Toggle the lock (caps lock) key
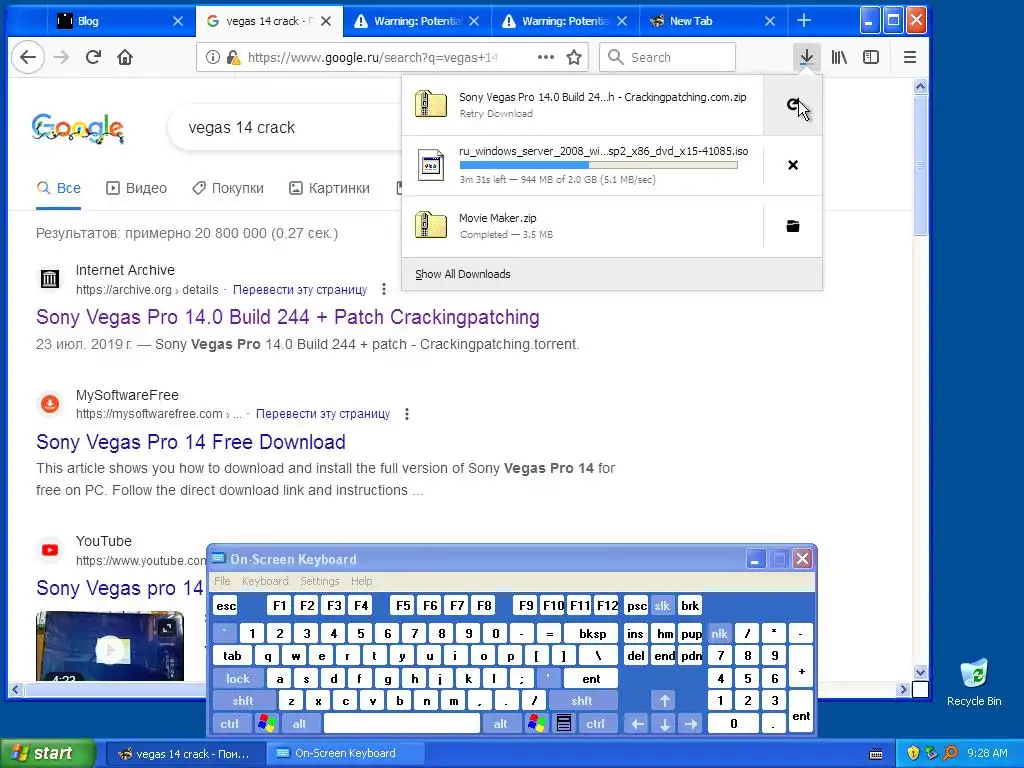The width and height of the screenshot is (1024, 768). tap(238, 679)
